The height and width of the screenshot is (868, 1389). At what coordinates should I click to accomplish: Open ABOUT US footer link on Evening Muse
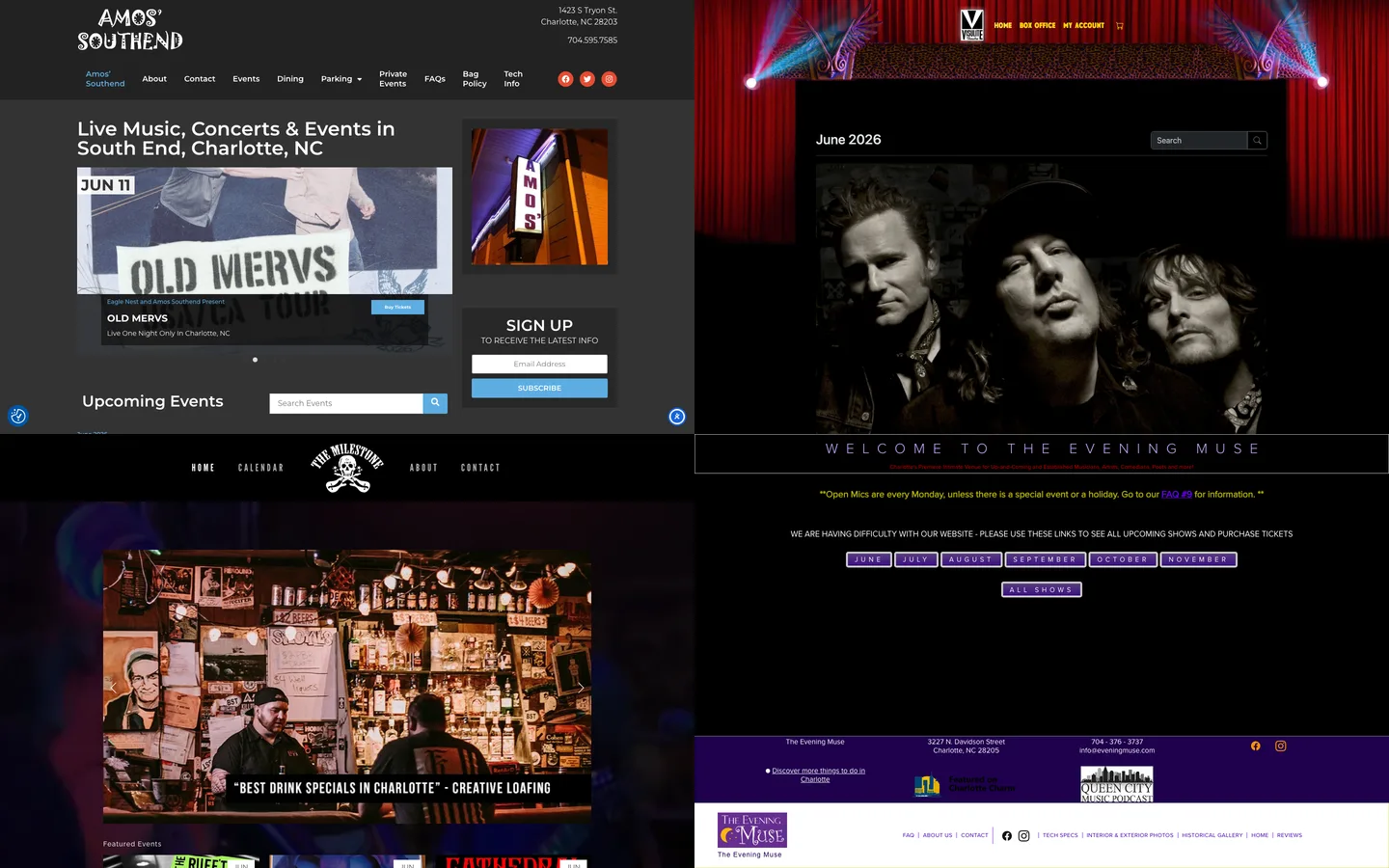[938, 835]
